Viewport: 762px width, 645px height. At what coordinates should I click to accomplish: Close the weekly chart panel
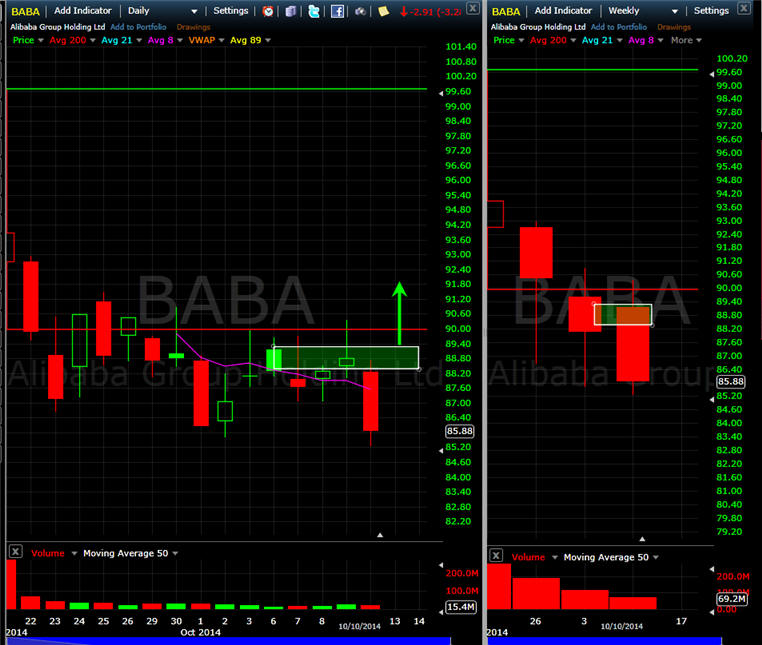click(744, 8)
